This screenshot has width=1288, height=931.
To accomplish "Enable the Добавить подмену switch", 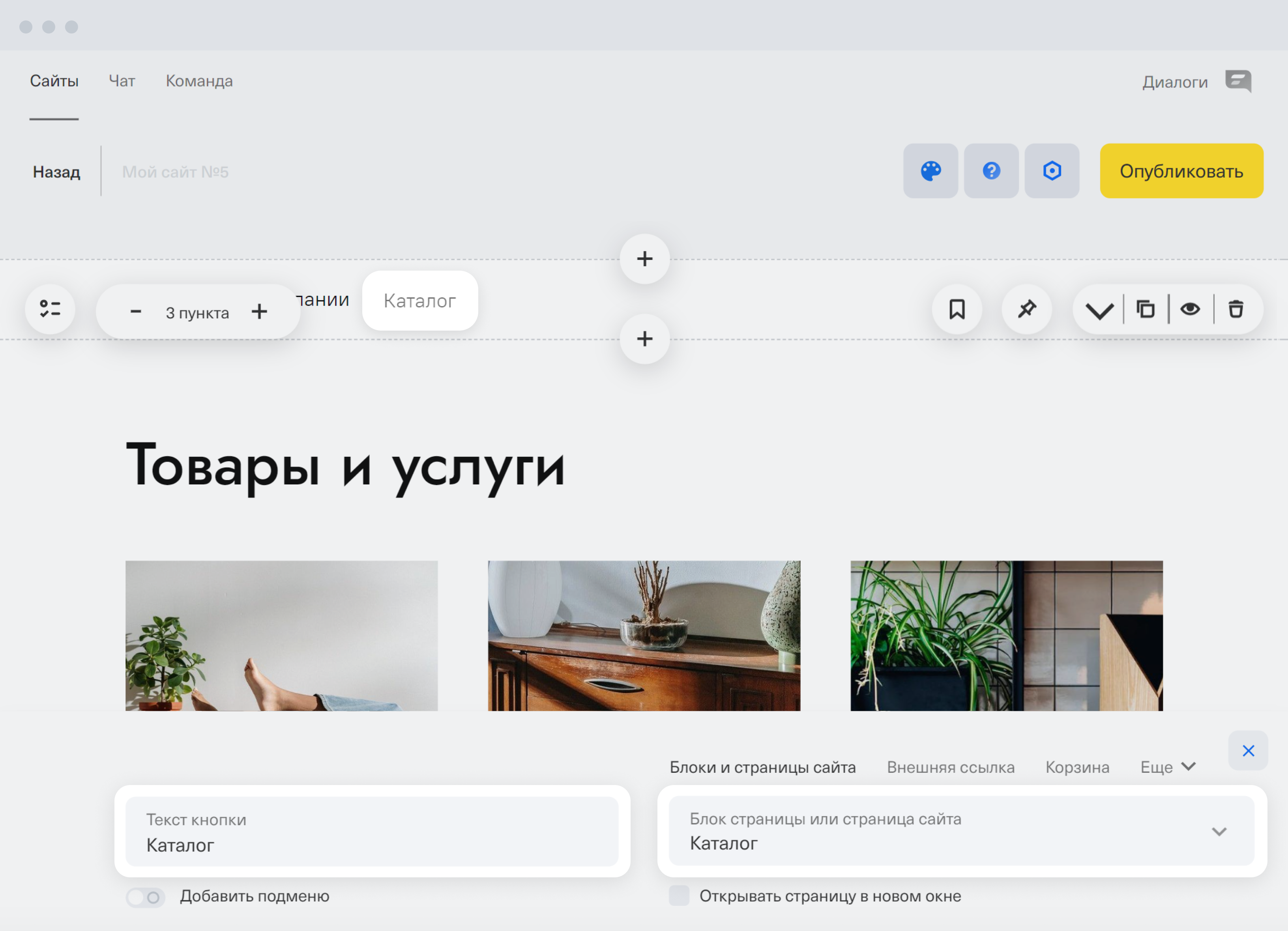I will click(x=145, y=897).
